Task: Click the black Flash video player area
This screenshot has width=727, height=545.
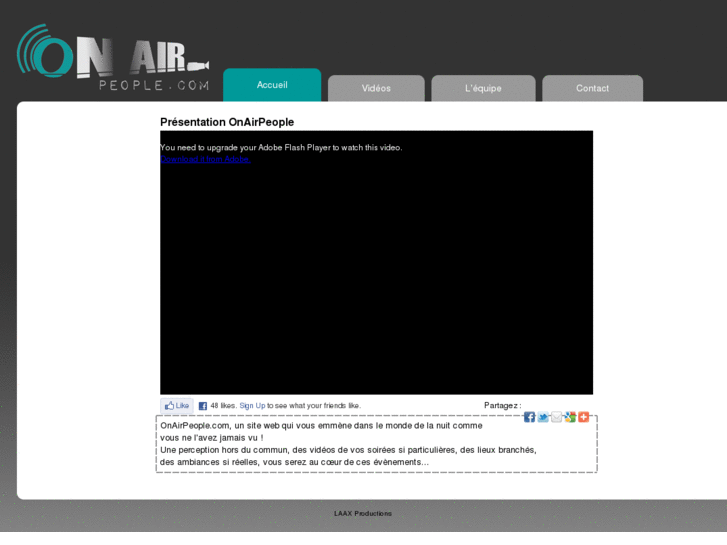Action: pyautogui.click(x=376, y=263)
